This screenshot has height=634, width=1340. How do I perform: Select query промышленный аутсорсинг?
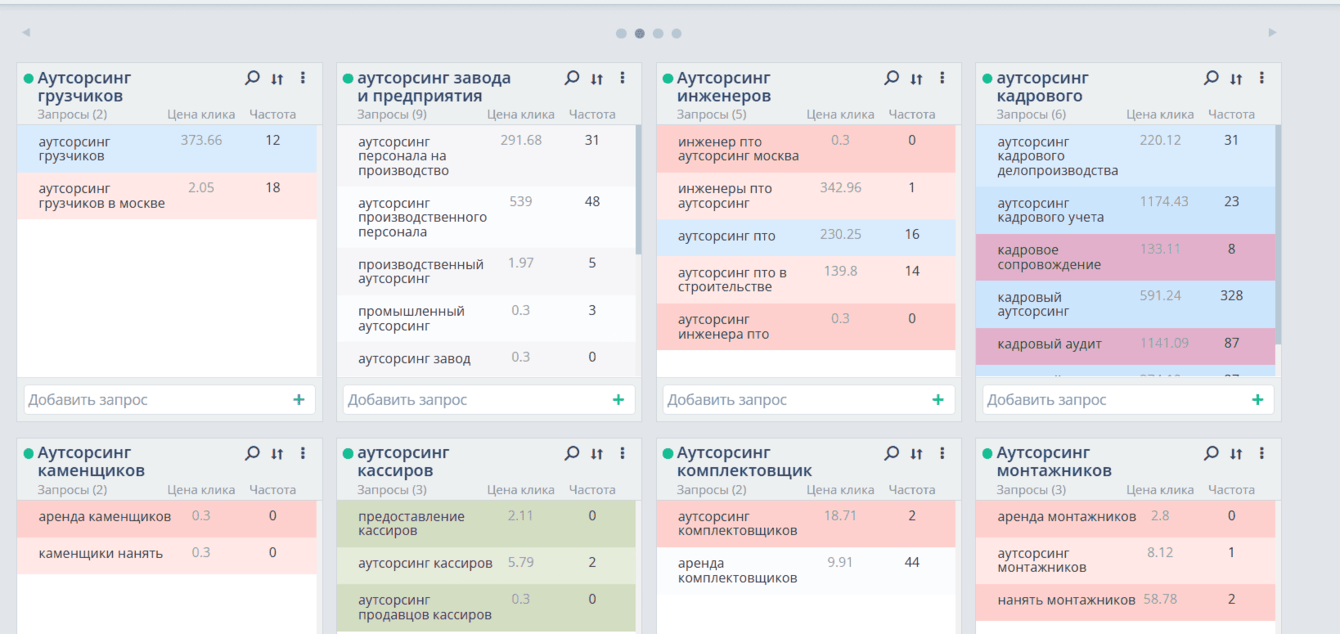click(x=486, y=318)
